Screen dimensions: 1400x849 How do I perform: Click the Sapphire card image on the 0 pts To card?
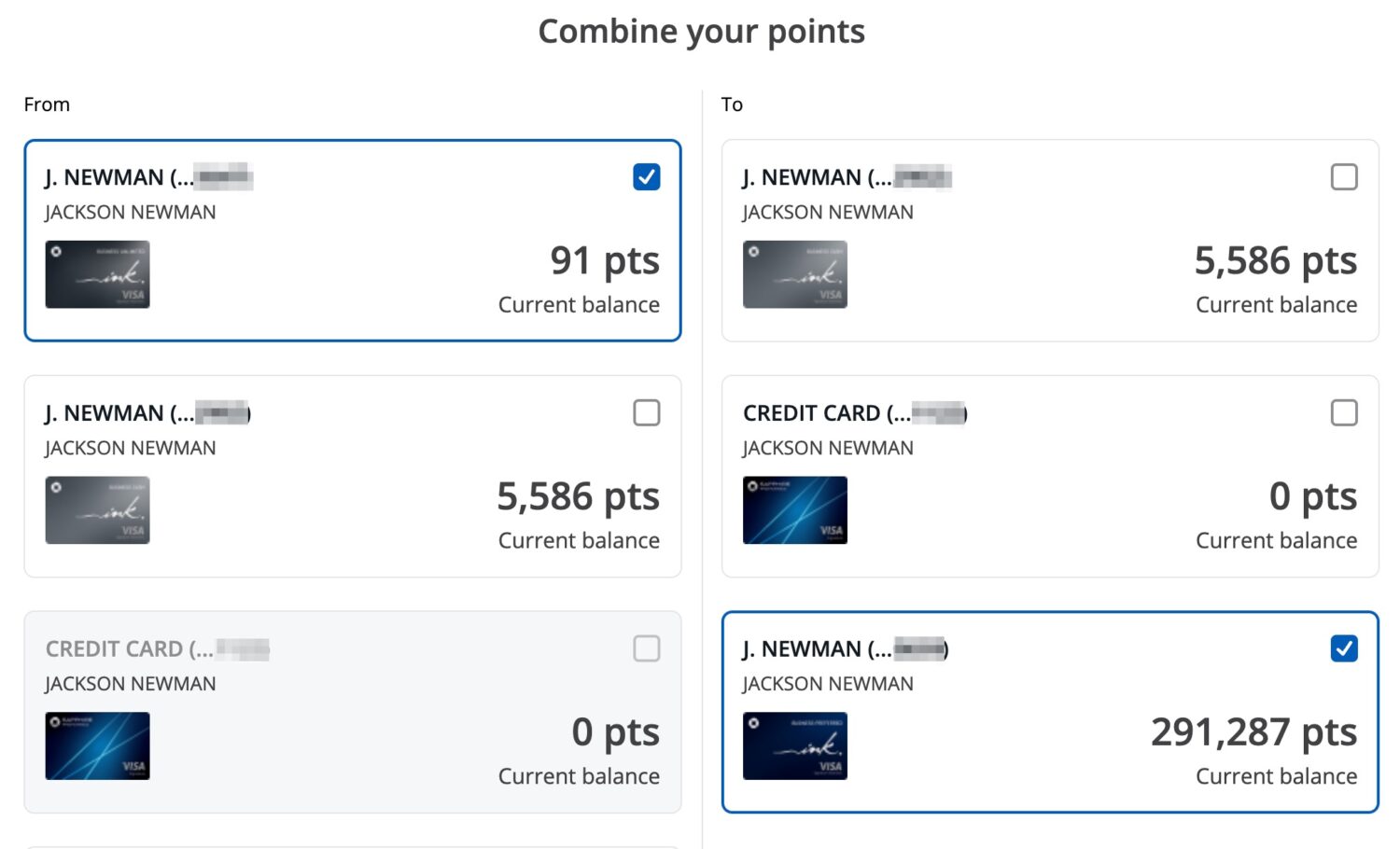[x=794, y=509]
